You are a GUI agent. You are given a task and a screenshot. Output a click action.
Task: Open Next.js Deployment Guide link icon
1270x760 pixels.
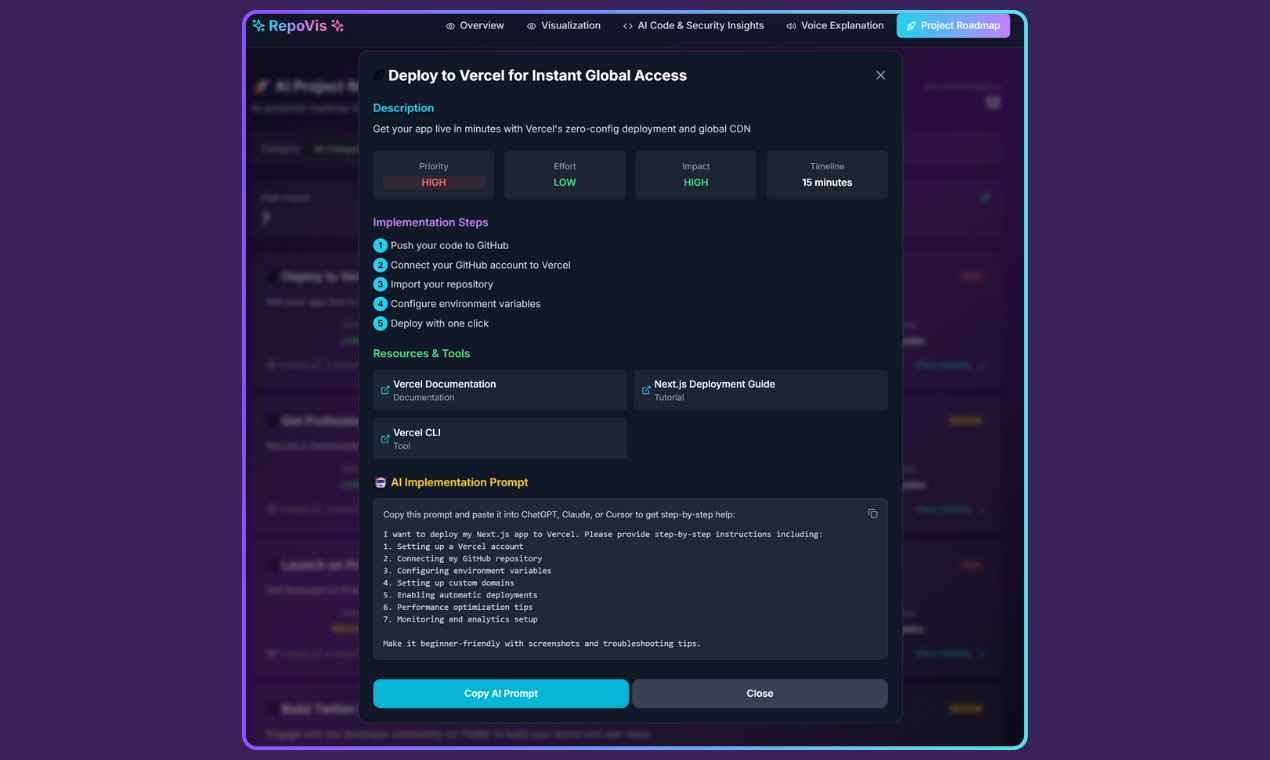point(646,390)
